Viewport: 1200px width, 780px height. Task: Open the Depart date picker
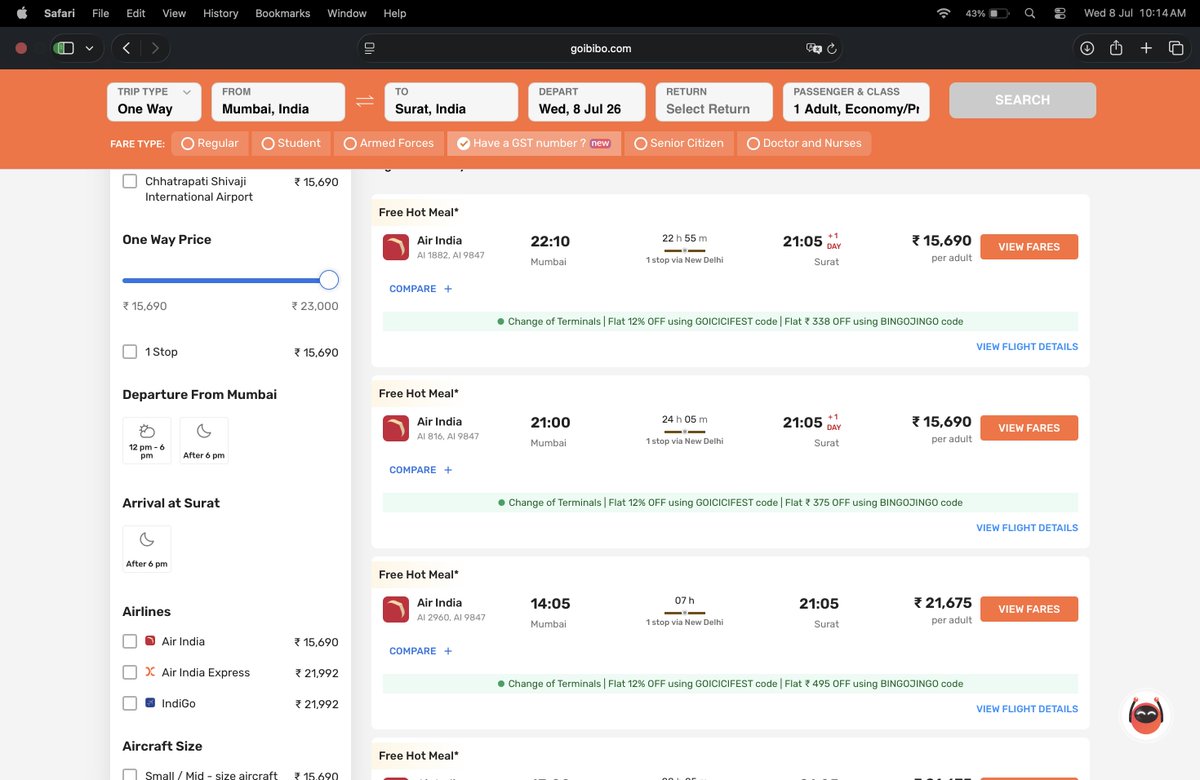pyautogui.click(x=587, y=101)
